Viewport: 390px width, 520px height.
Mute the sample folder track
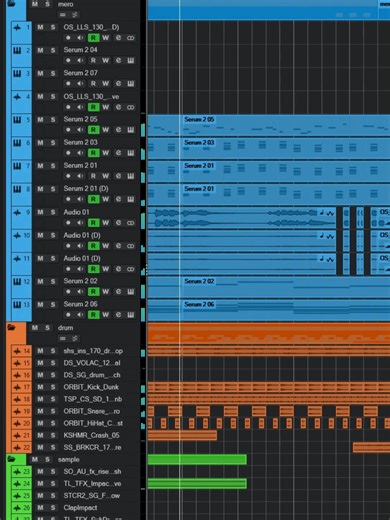coord(35,460)
